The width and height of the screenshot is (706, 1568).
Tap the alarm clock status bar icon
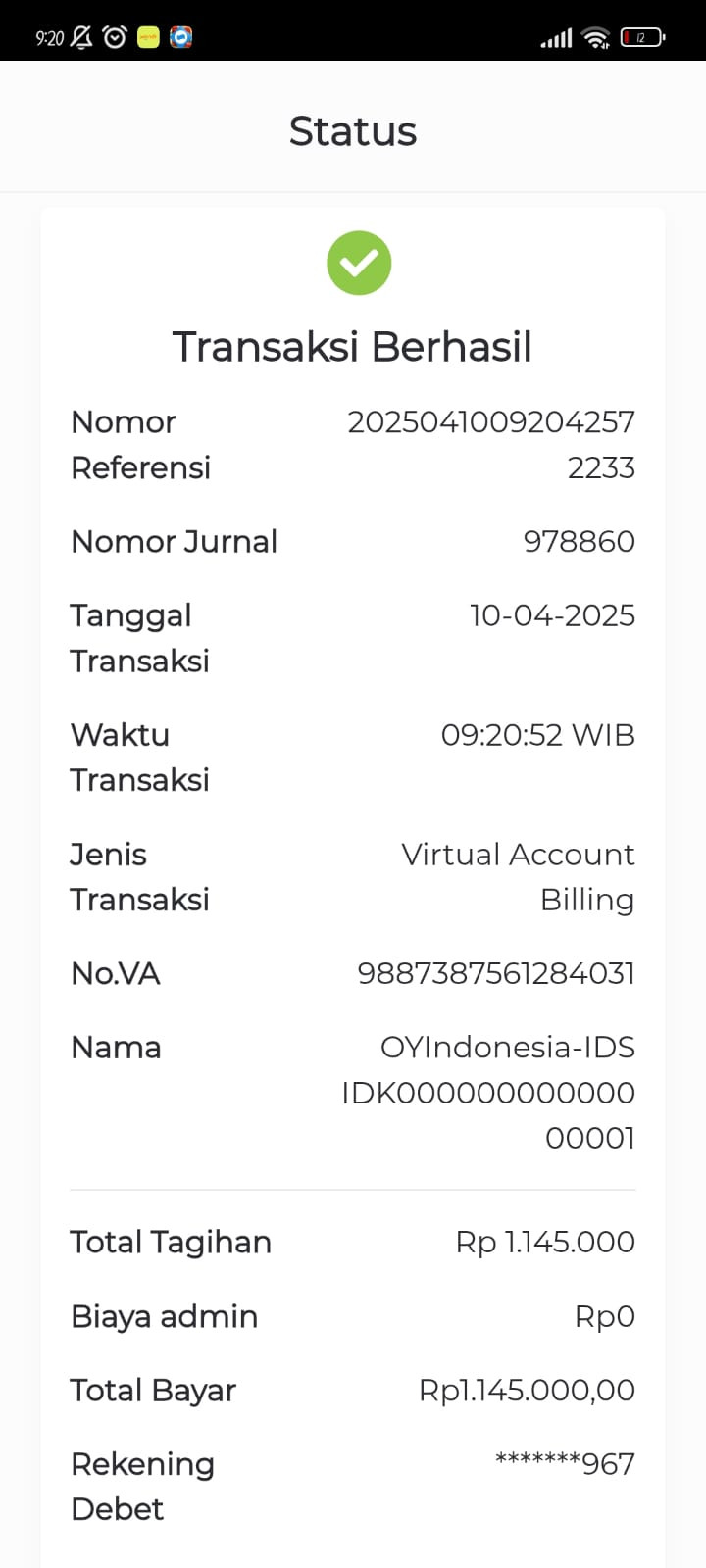pyautogui.click(x=116, y=38)
